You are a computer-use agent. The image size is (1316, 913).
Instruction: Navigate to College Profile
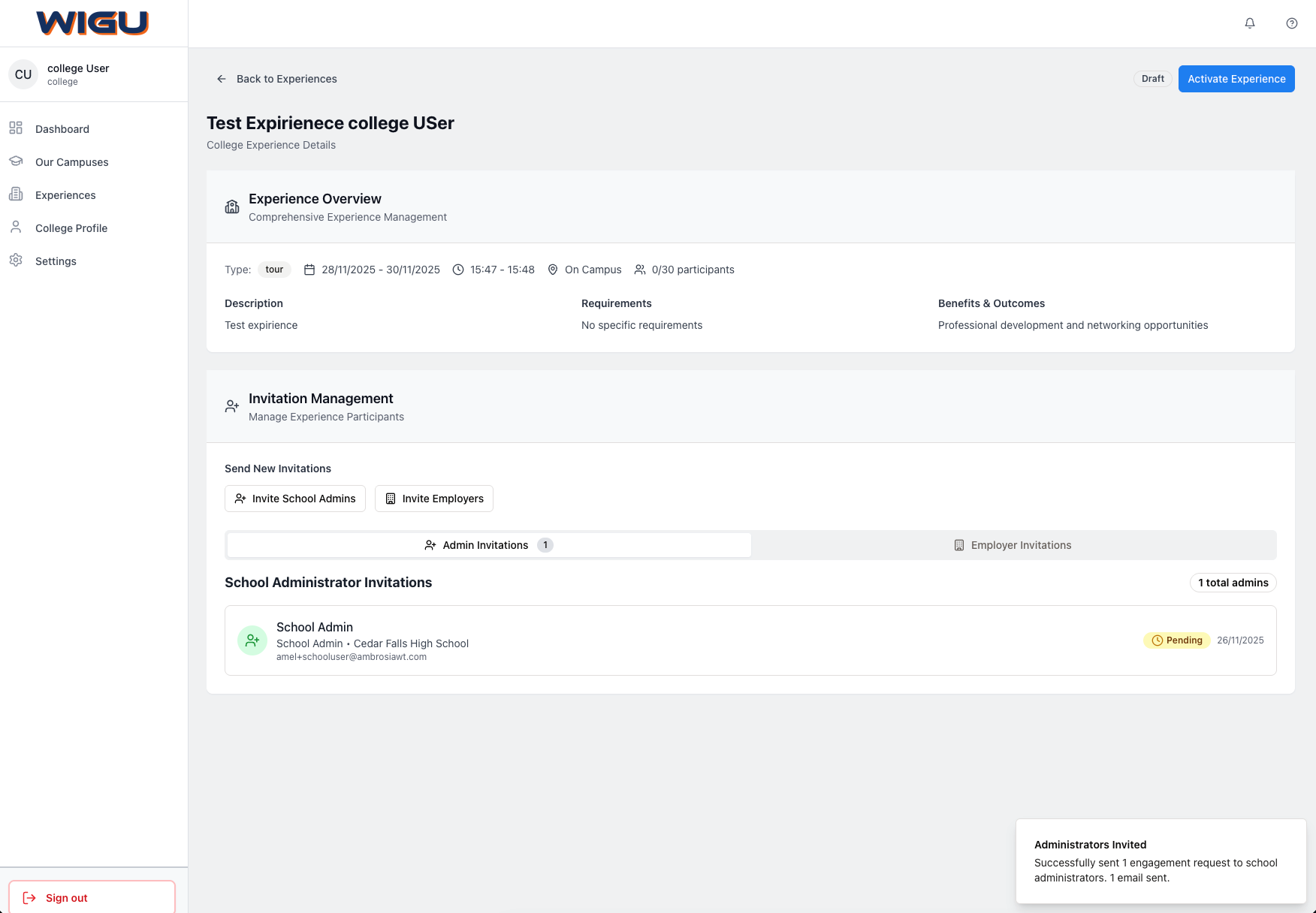pyautogui.click(x=71, y=228)
